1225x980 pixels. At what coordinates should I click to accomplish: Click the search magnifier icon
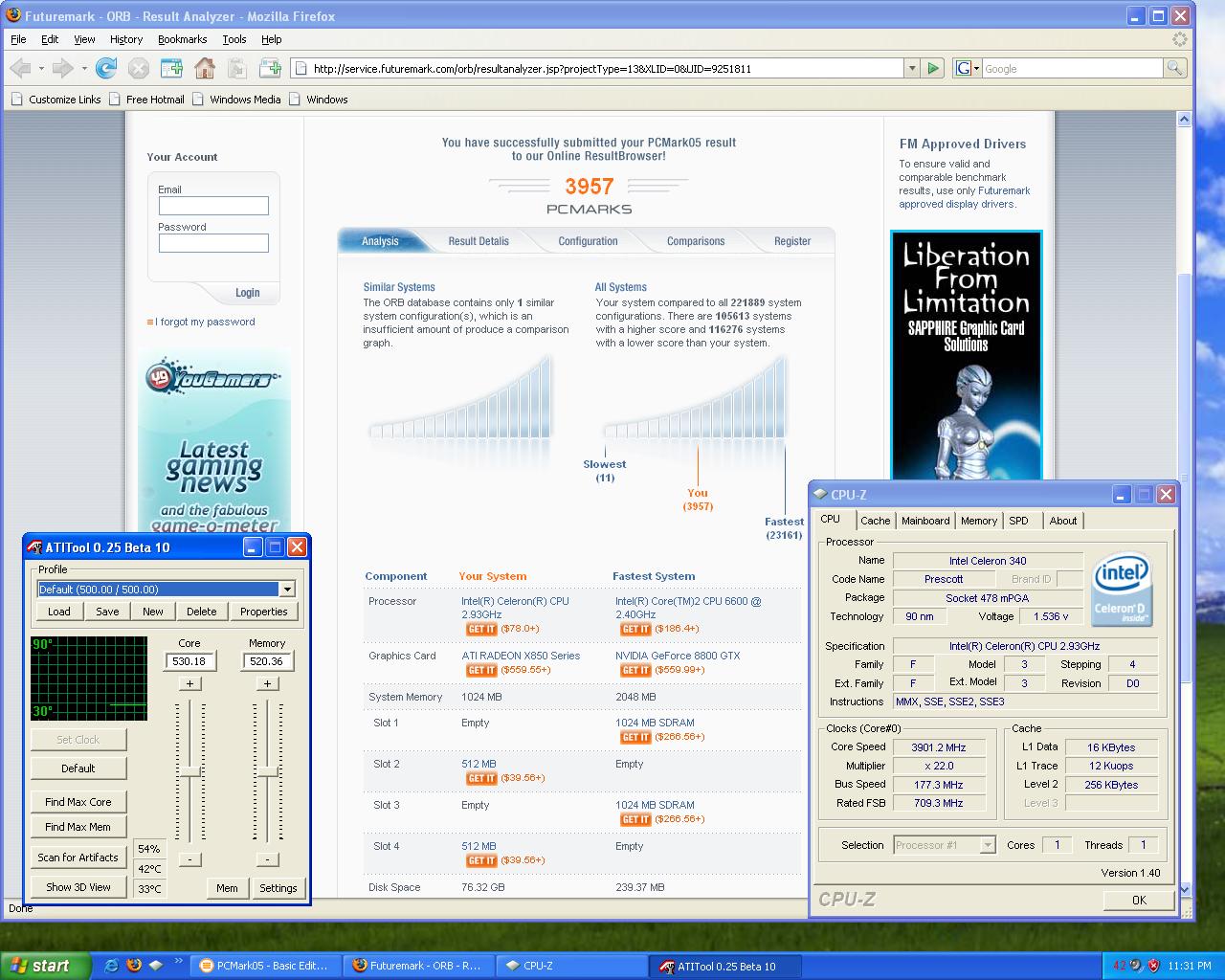pos(1174,68)
